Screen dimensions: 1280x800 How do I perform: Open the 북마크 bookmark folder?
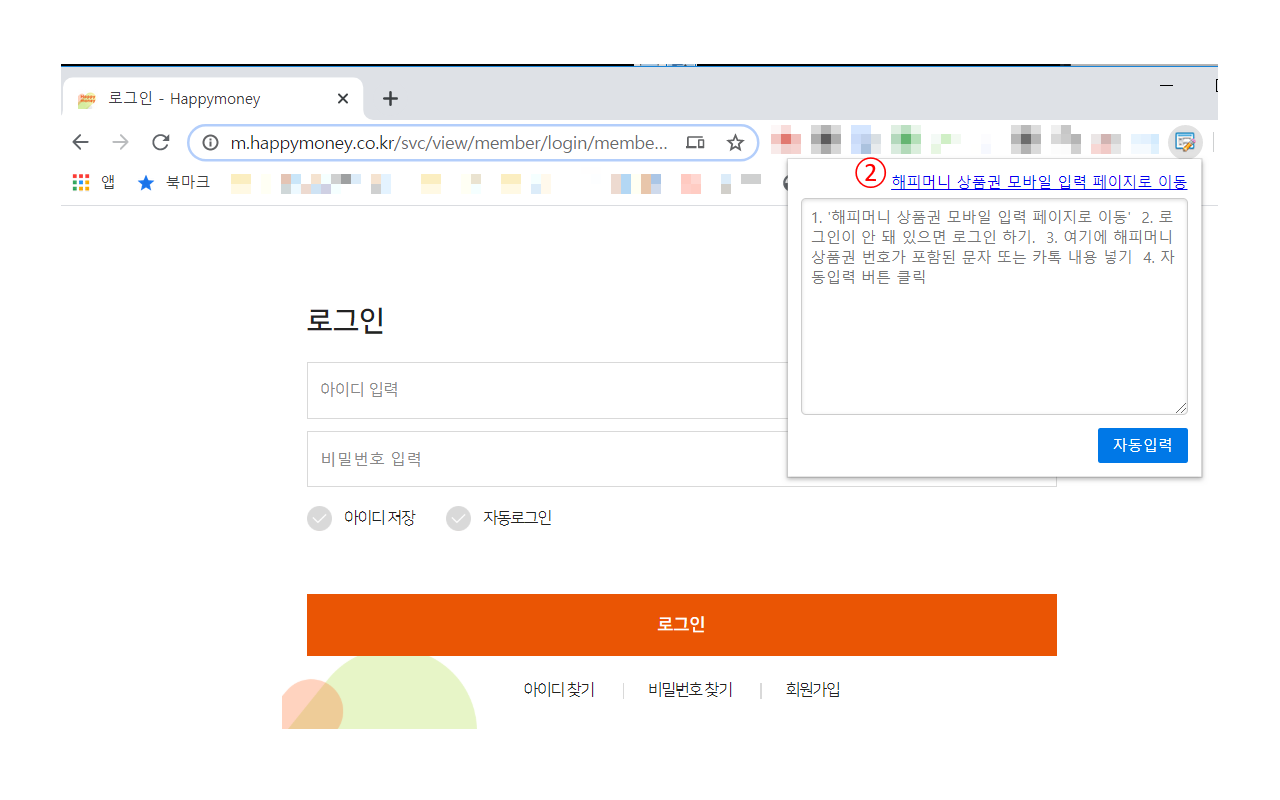point(174,182)
